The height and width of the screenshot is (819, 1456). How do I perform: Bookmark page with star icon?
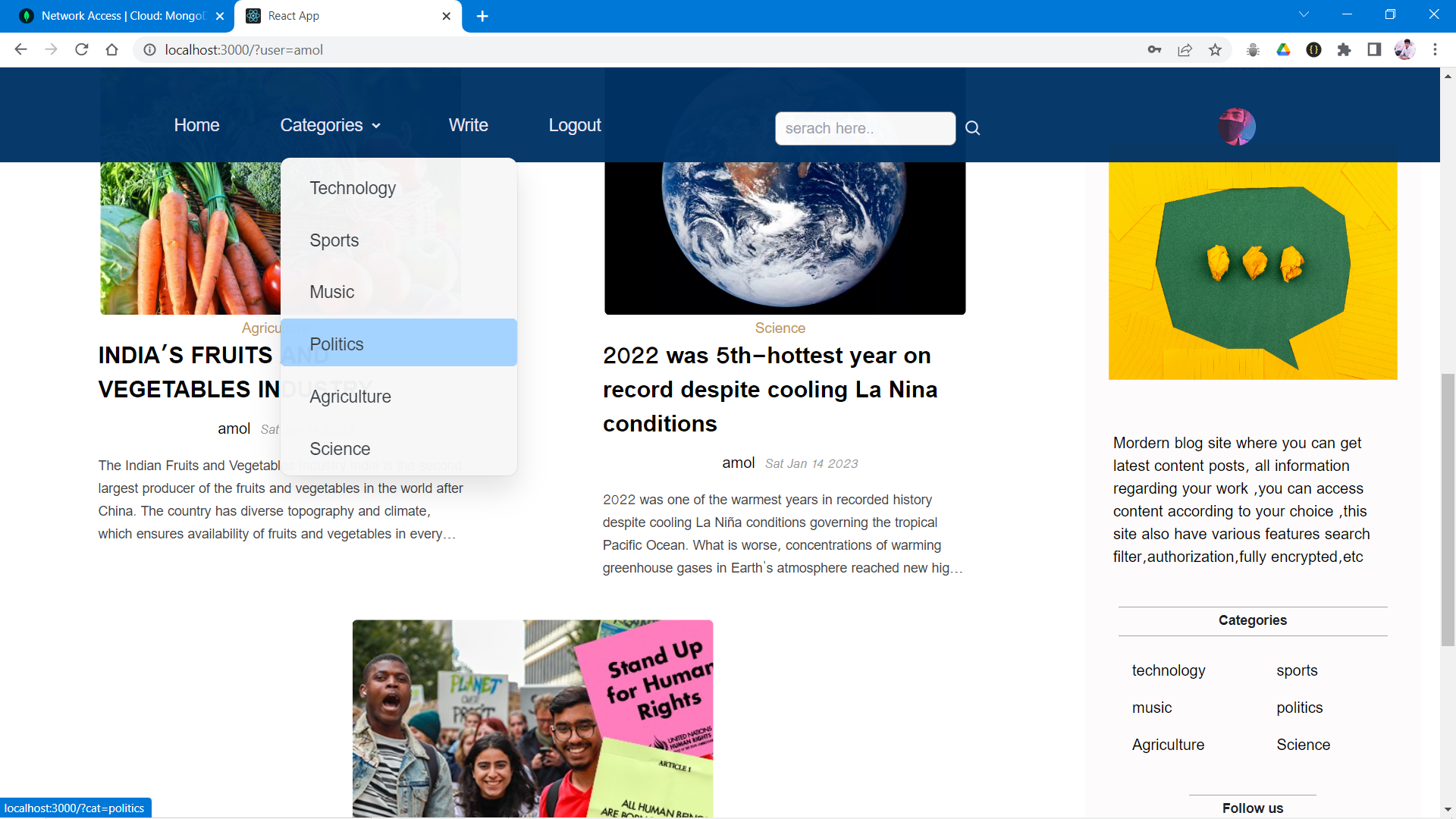[x=1216, y=50]
